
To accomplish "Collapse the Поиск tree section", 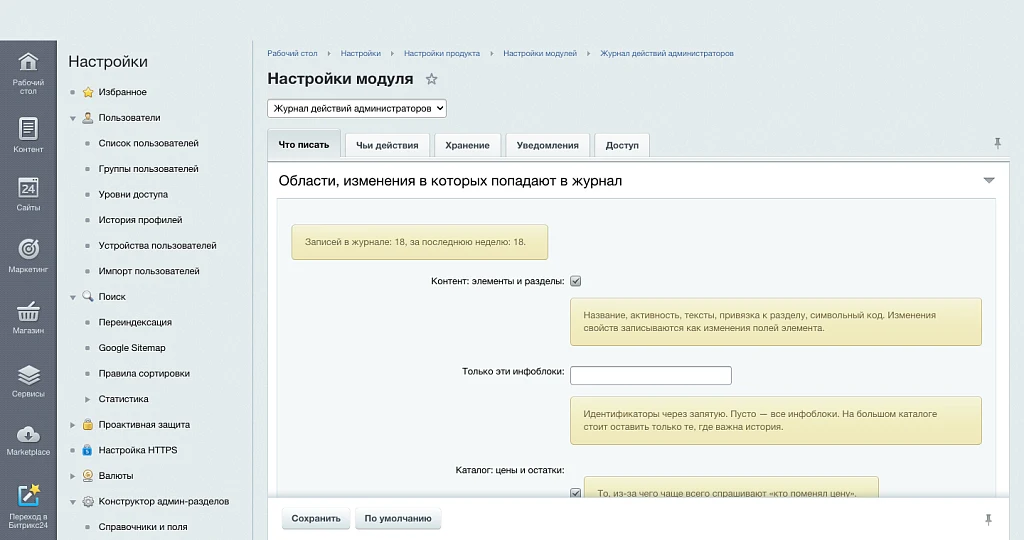I will [x=72, y=297].
